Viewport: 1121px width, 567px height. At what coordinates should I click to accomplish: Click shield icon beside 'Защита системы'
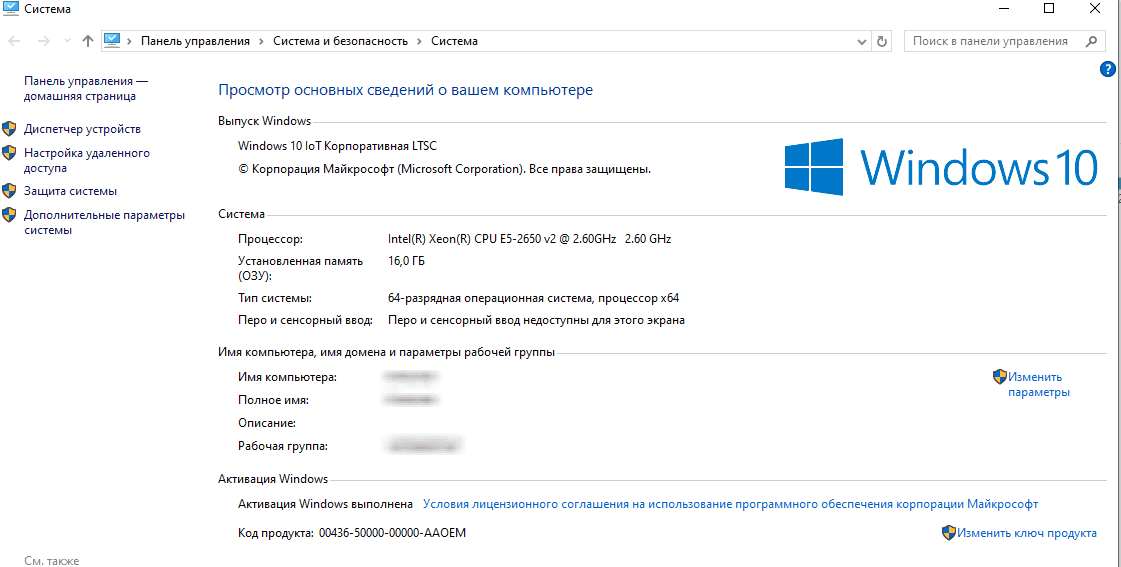(9, 191)
